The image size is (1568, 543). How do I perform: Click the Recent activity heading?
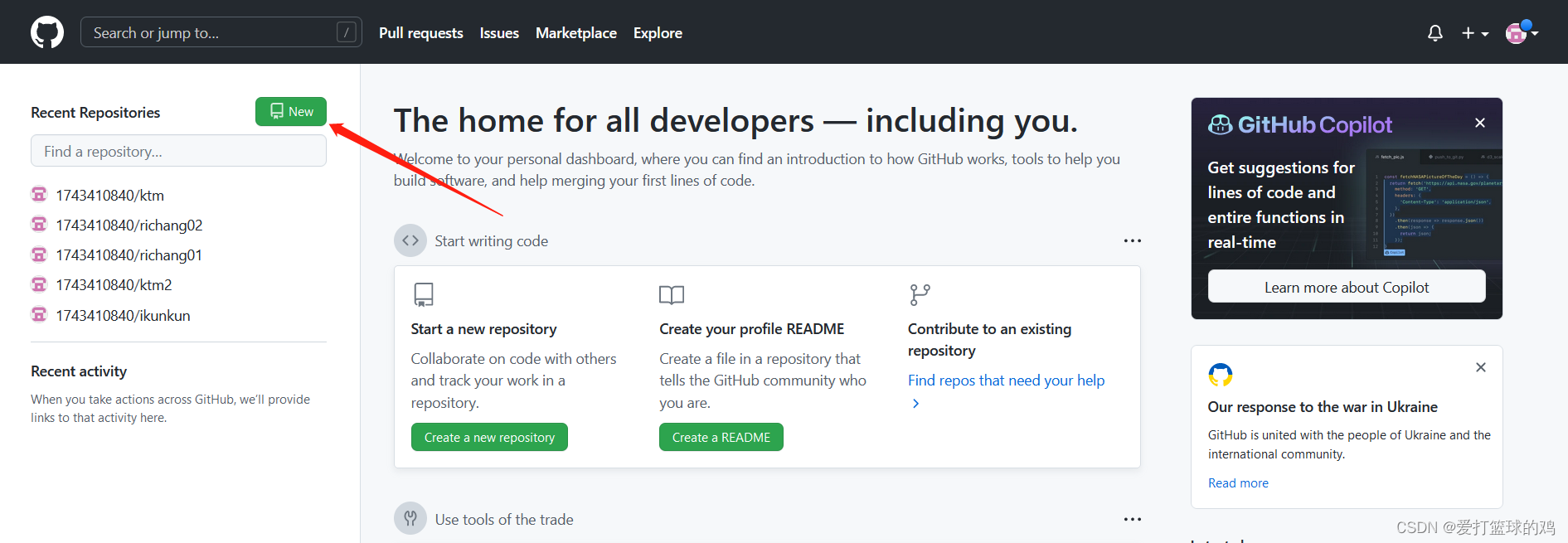tap(79, 371)
